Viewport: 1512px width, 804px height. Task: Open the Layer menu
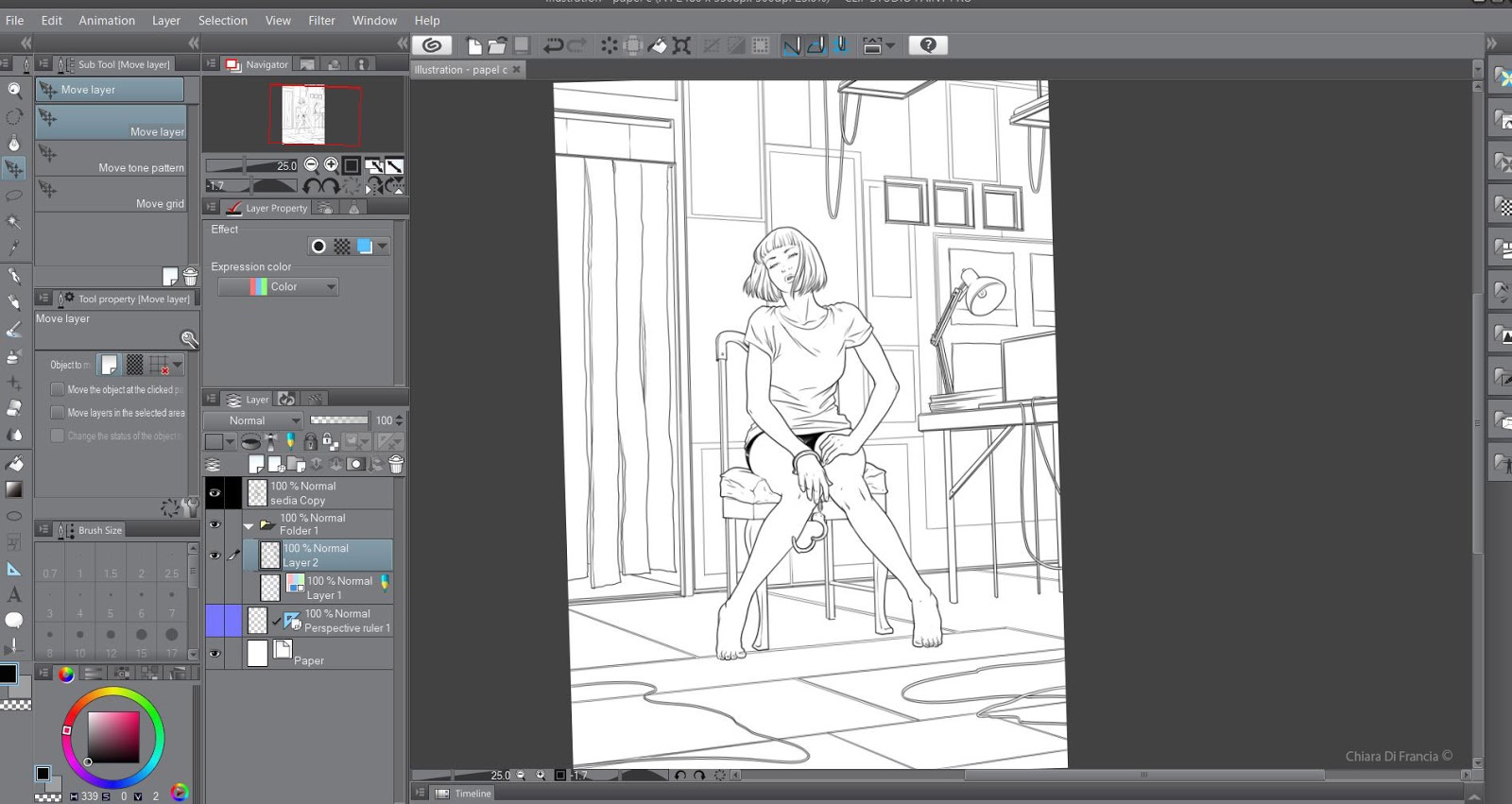pos(166,20)
